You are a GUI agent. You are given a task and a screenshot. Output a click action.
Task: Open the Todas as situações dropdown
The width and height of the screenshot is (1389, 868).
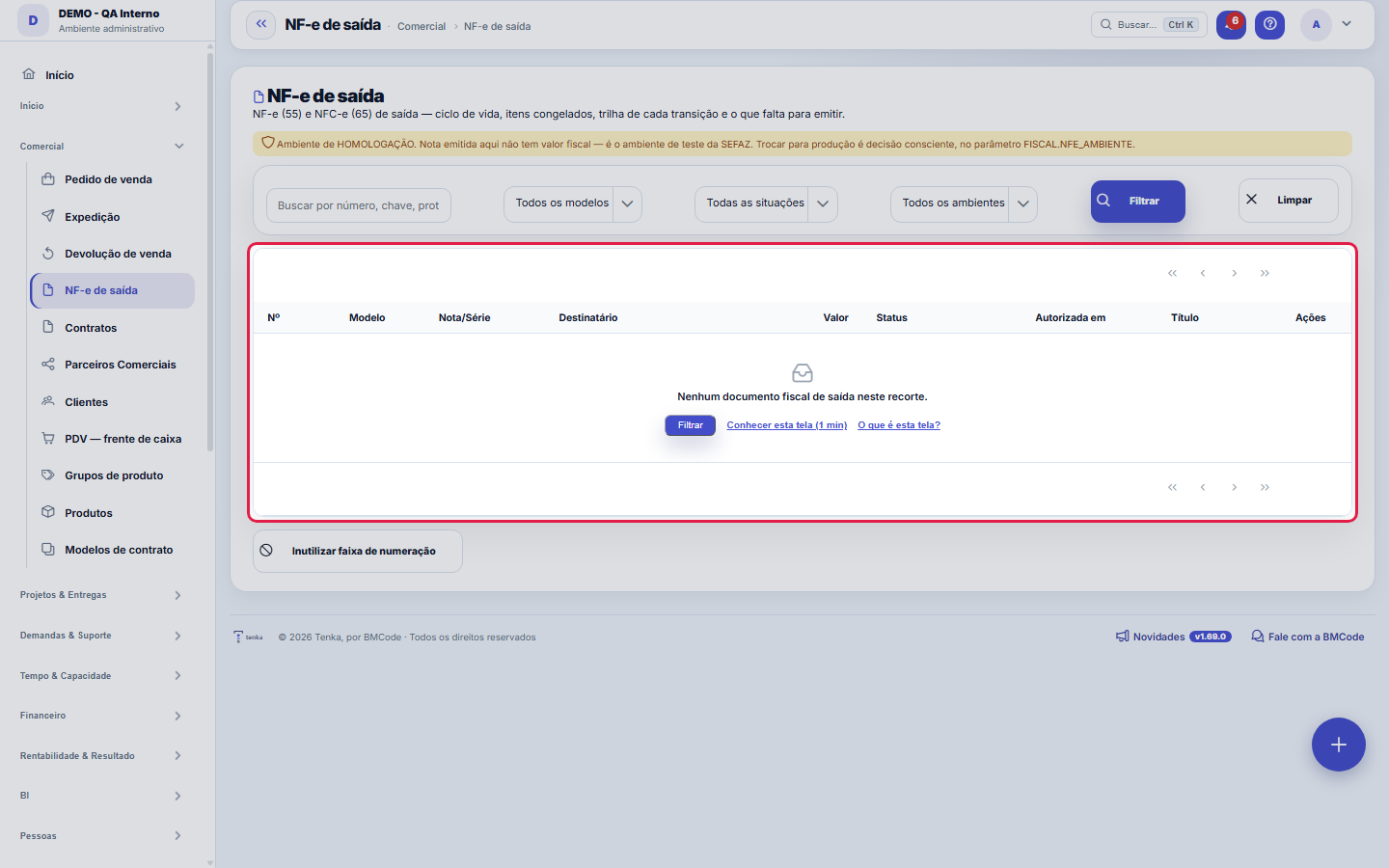766,203
